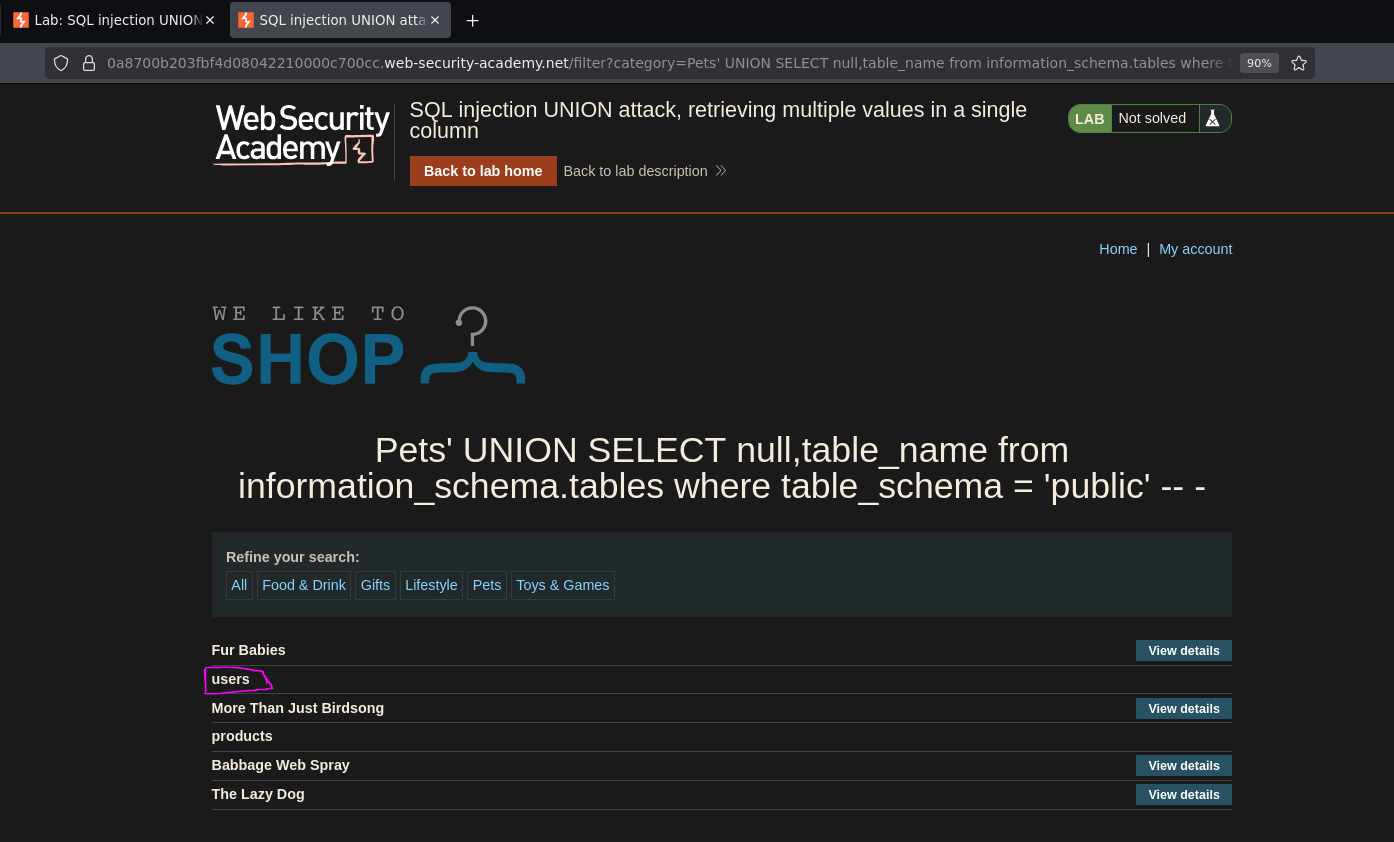Image resolution: width=1394 pixels, height=842 pixels.
Task: Click the Web Security Academy logo
Action: pyautogui.click(x=302, y=134)
